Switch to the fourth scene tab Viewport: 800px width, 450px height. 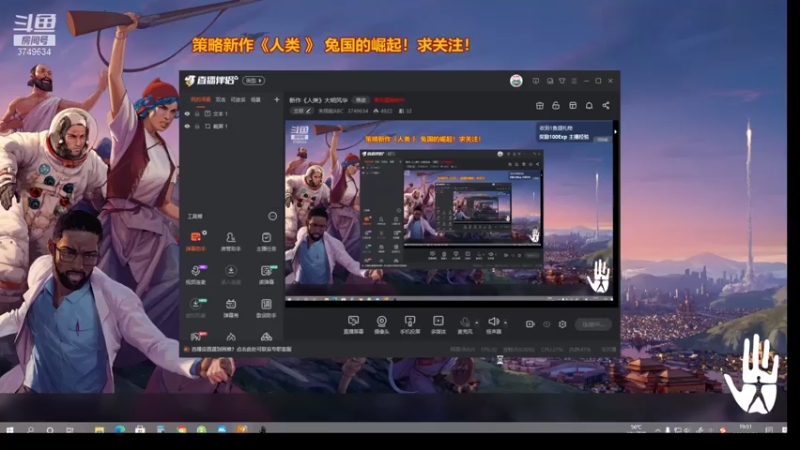click(256, 100)
